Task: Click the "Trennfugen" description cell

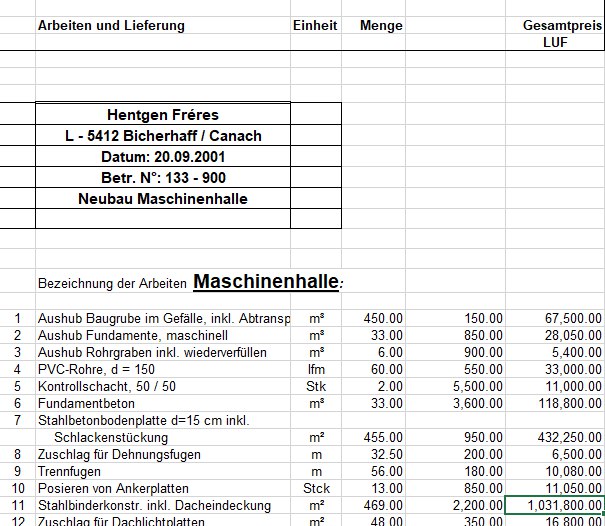Action: (x=70, y=471)
